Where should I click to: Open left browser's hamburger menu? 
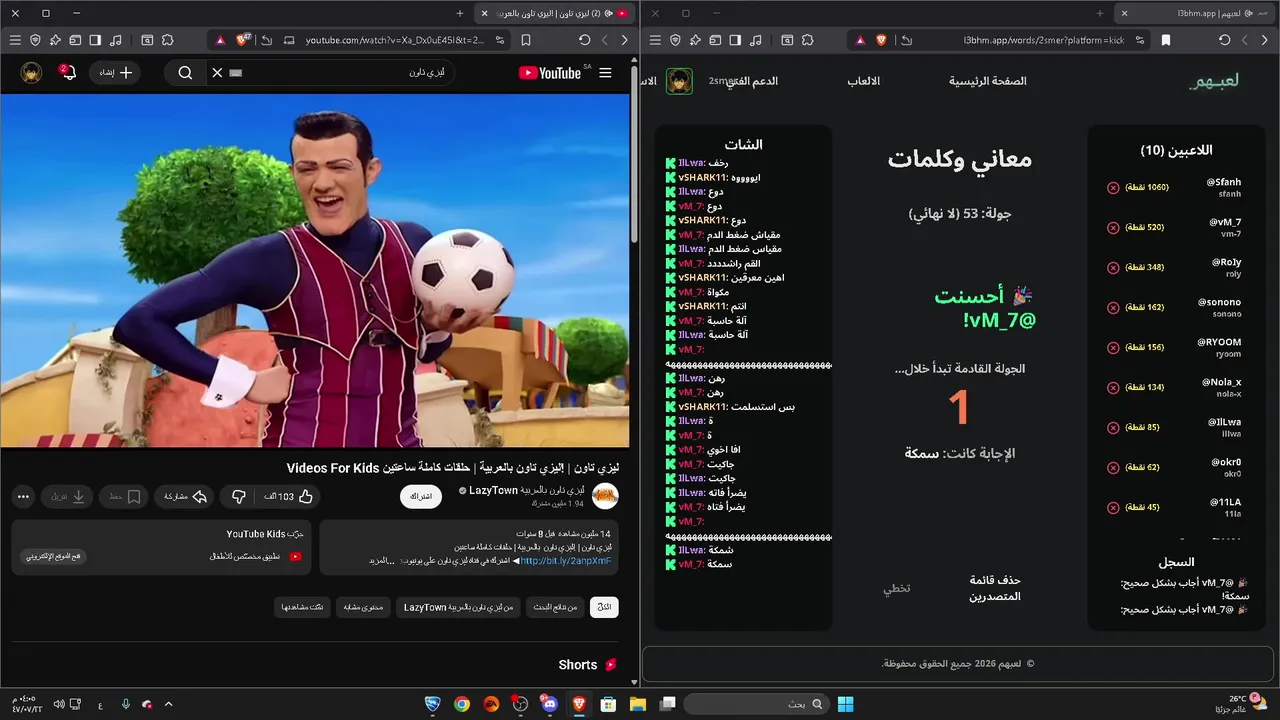15,40
